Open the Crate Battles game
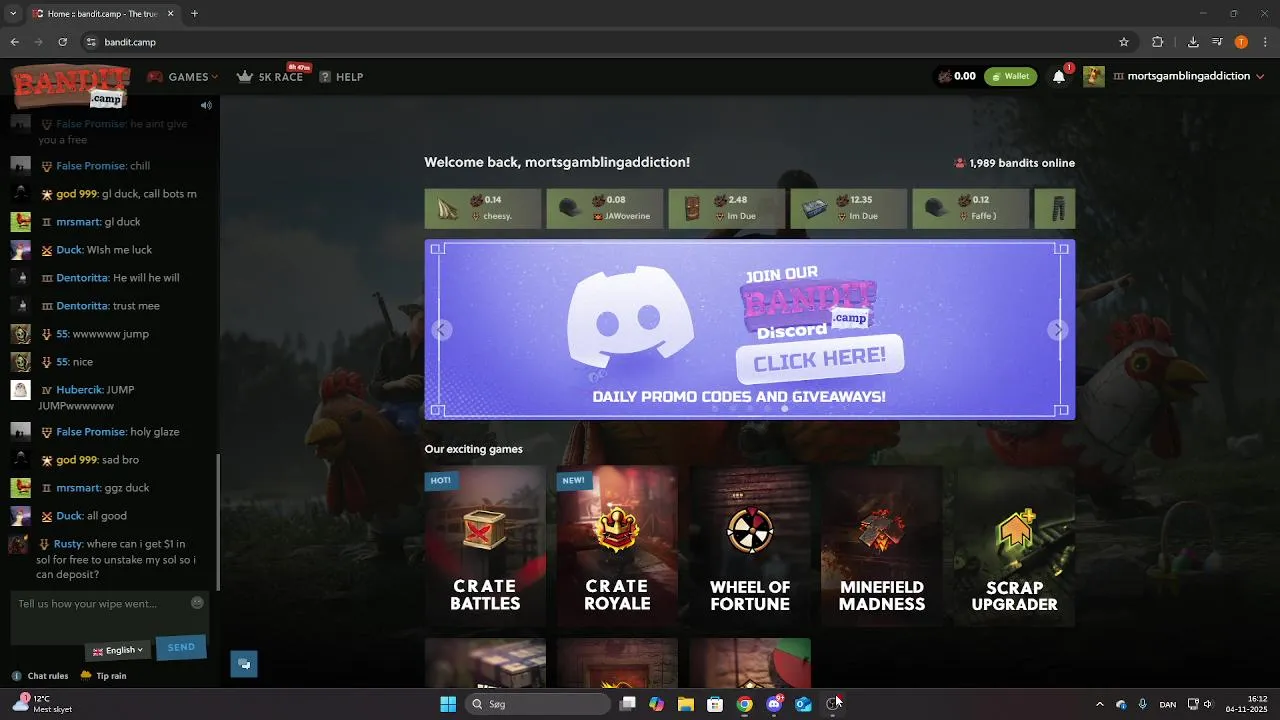This screenshot has height=720, width=1280. 485,545
